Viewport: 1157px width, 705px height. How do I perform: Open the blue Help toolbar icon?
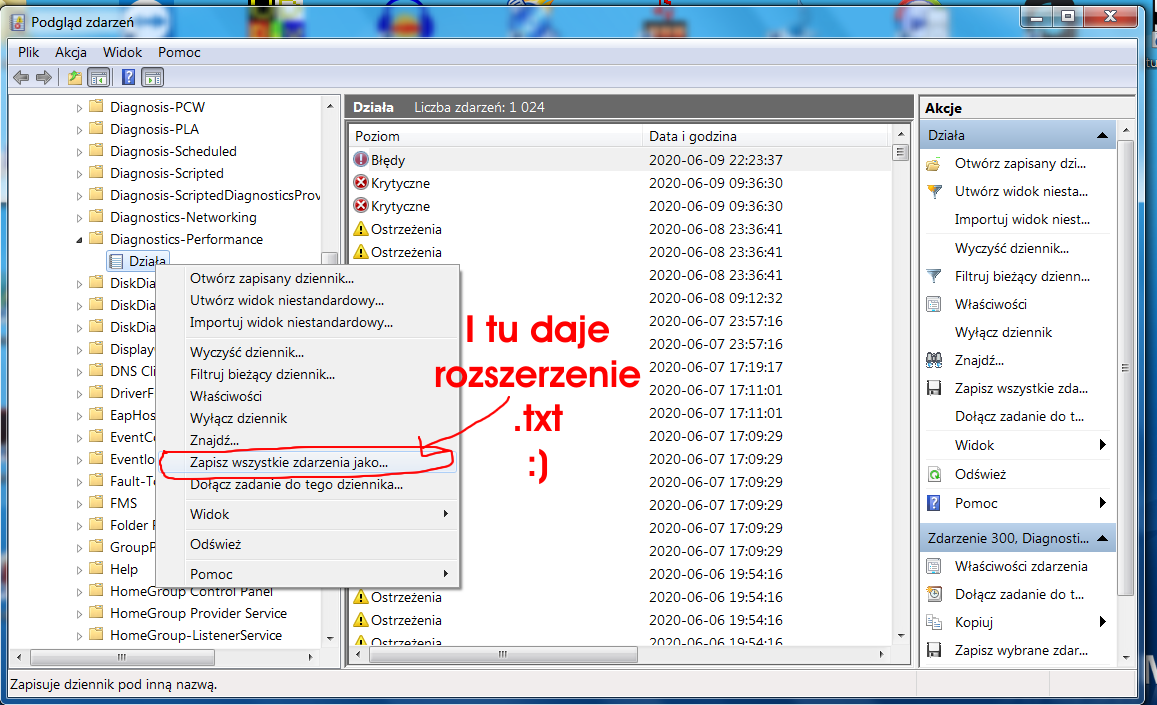(128, 77)
